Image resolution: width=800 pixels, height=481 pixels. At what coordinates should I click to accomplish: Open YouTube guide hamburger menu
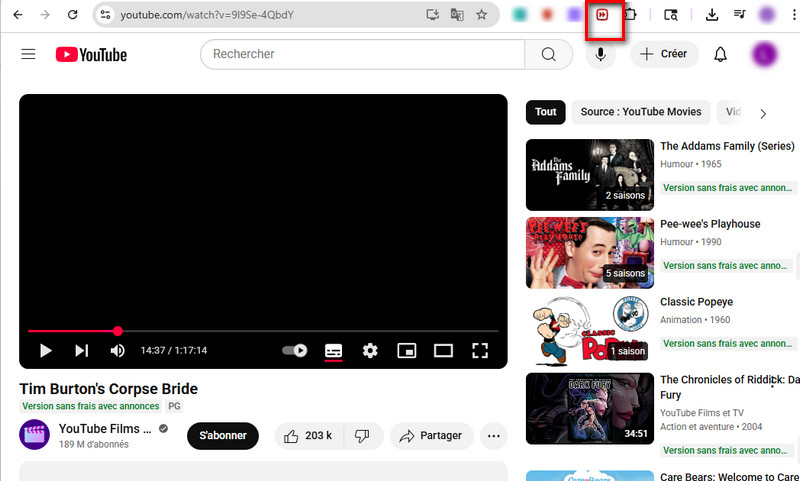pos(29,54)
